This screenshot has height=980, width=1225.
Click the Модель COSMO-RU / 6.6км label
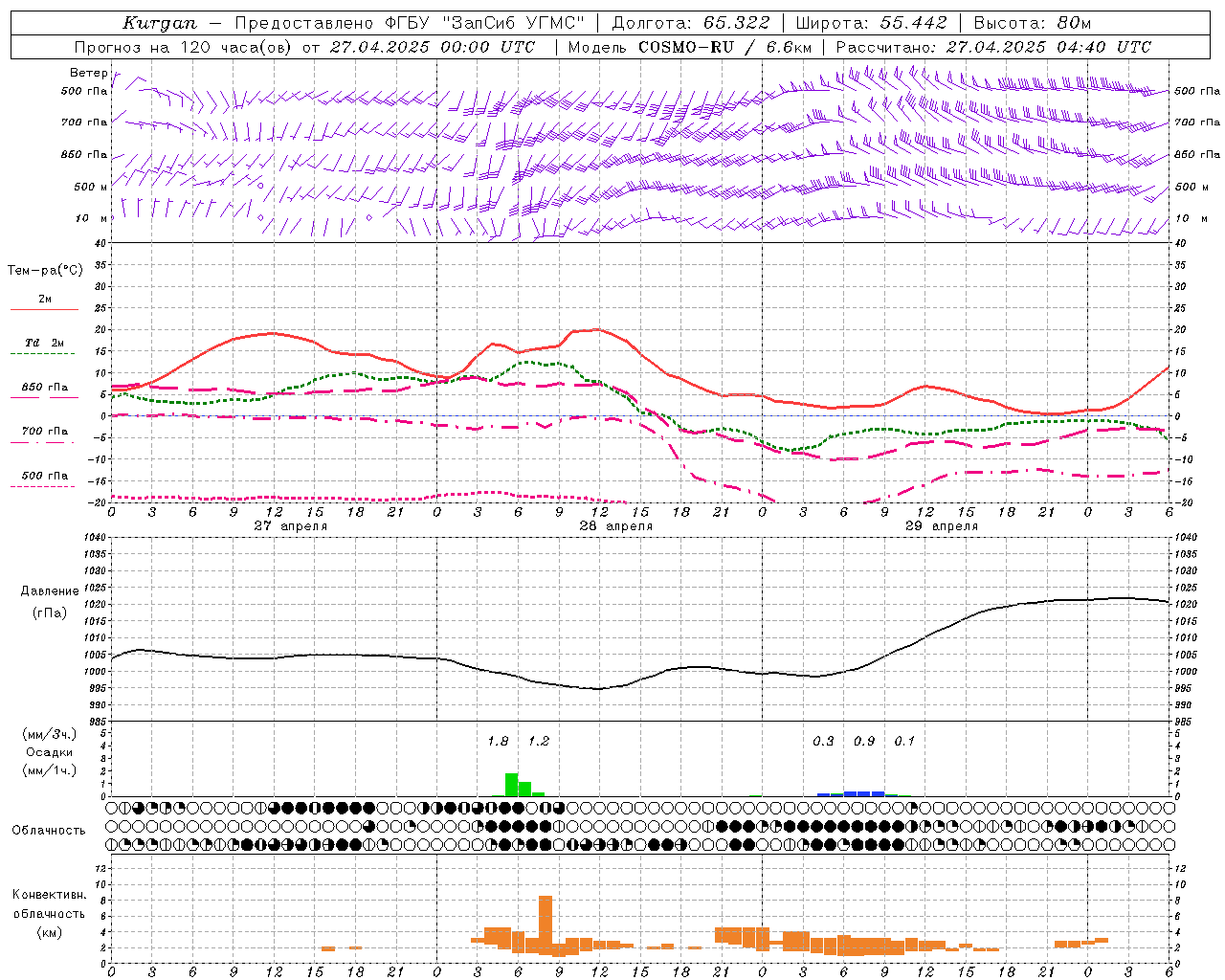pos(690,47)
